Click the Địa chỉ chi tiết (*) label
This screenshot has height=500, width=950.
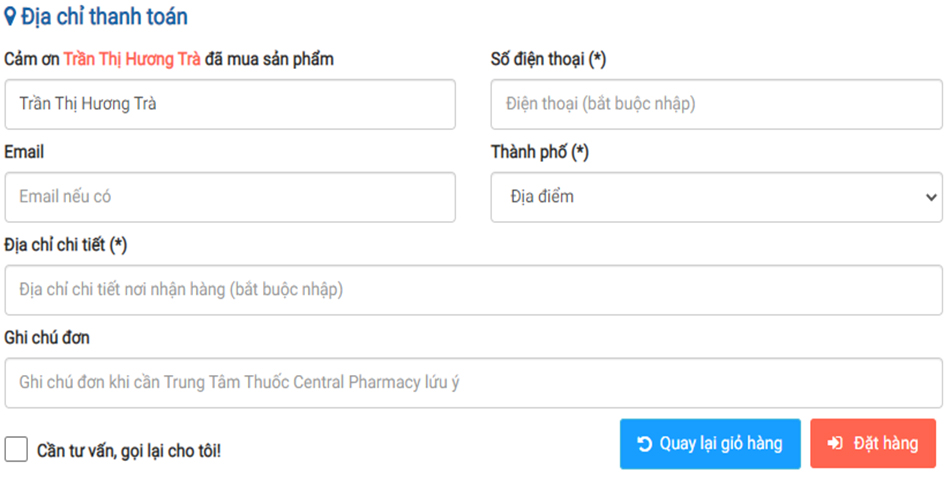click(66, 245)
